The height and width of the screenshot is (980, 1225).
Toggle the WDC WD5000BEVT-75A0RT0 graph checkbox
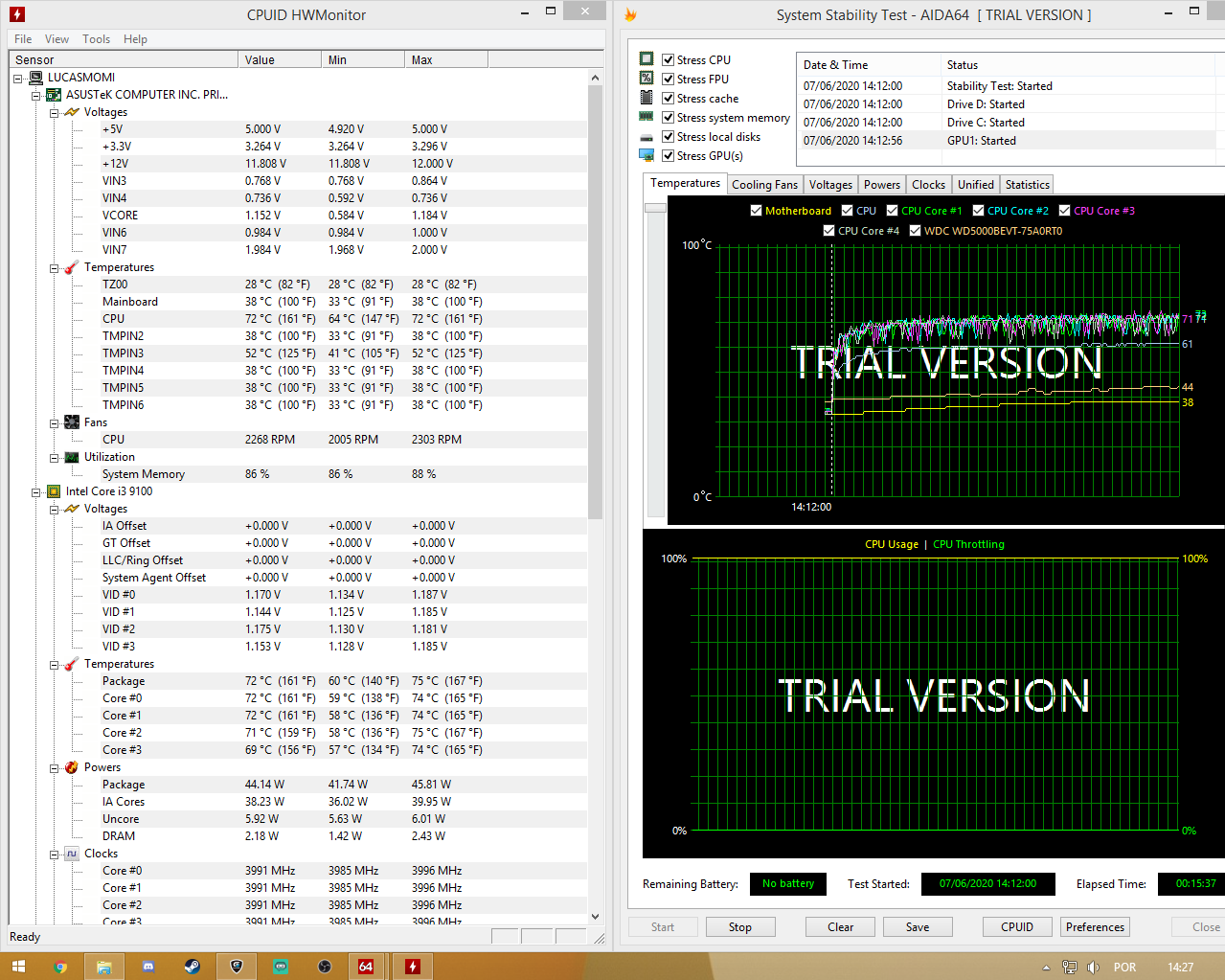[x=915, y=231]
